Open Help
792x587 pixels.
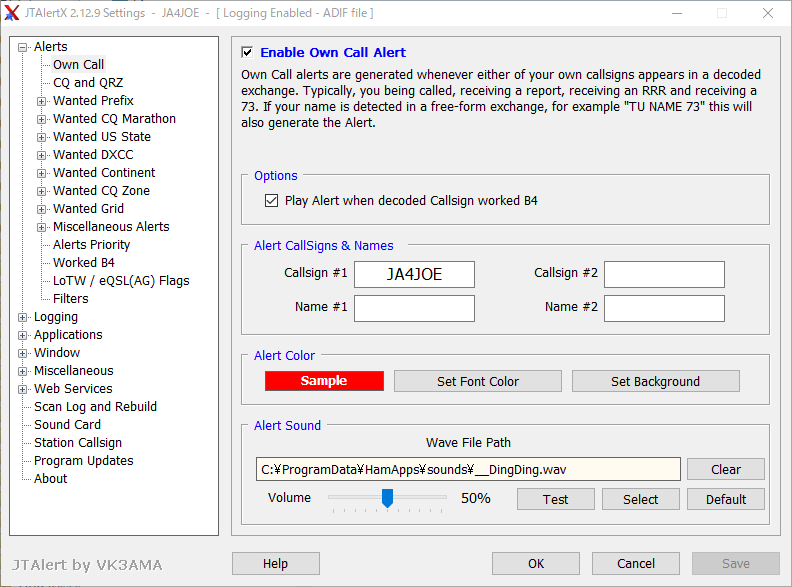click(x=276, y=563)
